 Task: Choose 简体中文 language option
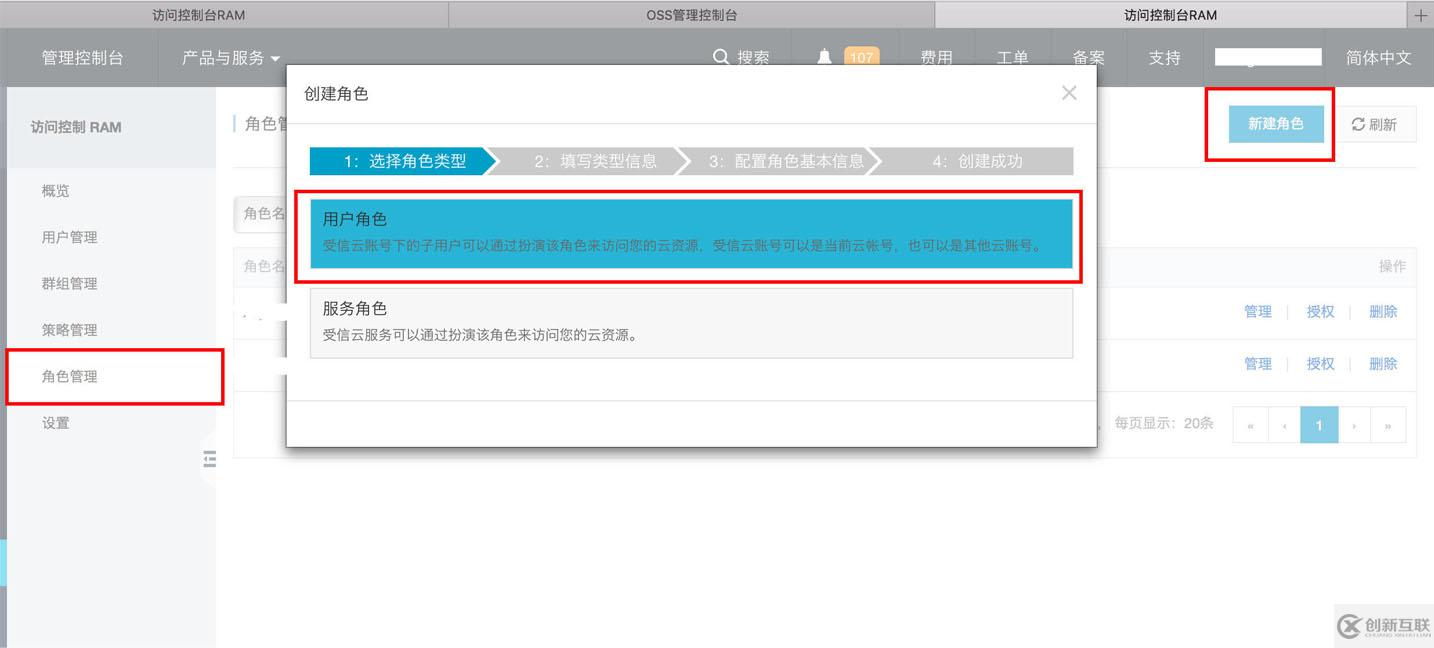pos(1379,57)
